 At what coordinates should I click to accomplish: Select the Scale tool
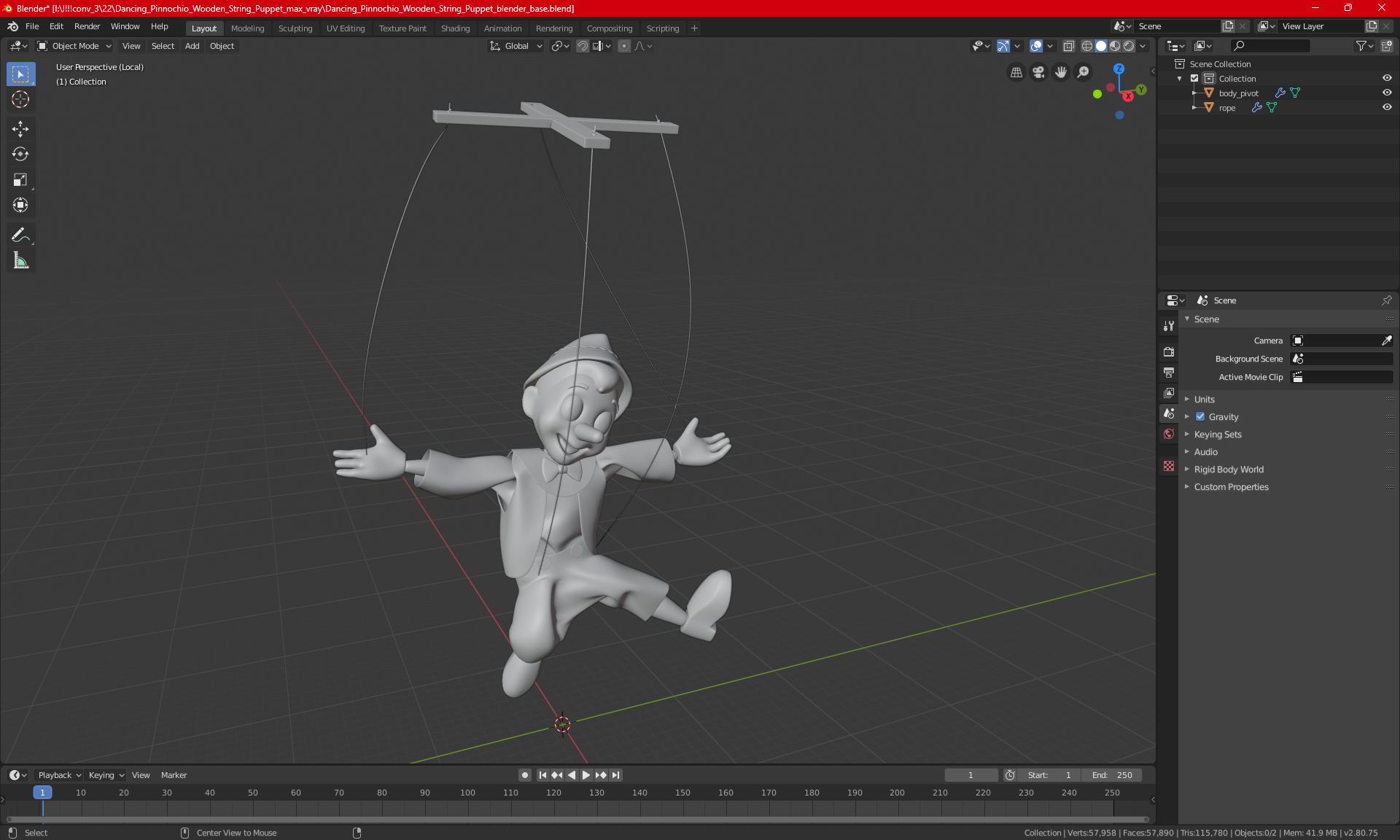pyautogui.click(x=20, y=180)
